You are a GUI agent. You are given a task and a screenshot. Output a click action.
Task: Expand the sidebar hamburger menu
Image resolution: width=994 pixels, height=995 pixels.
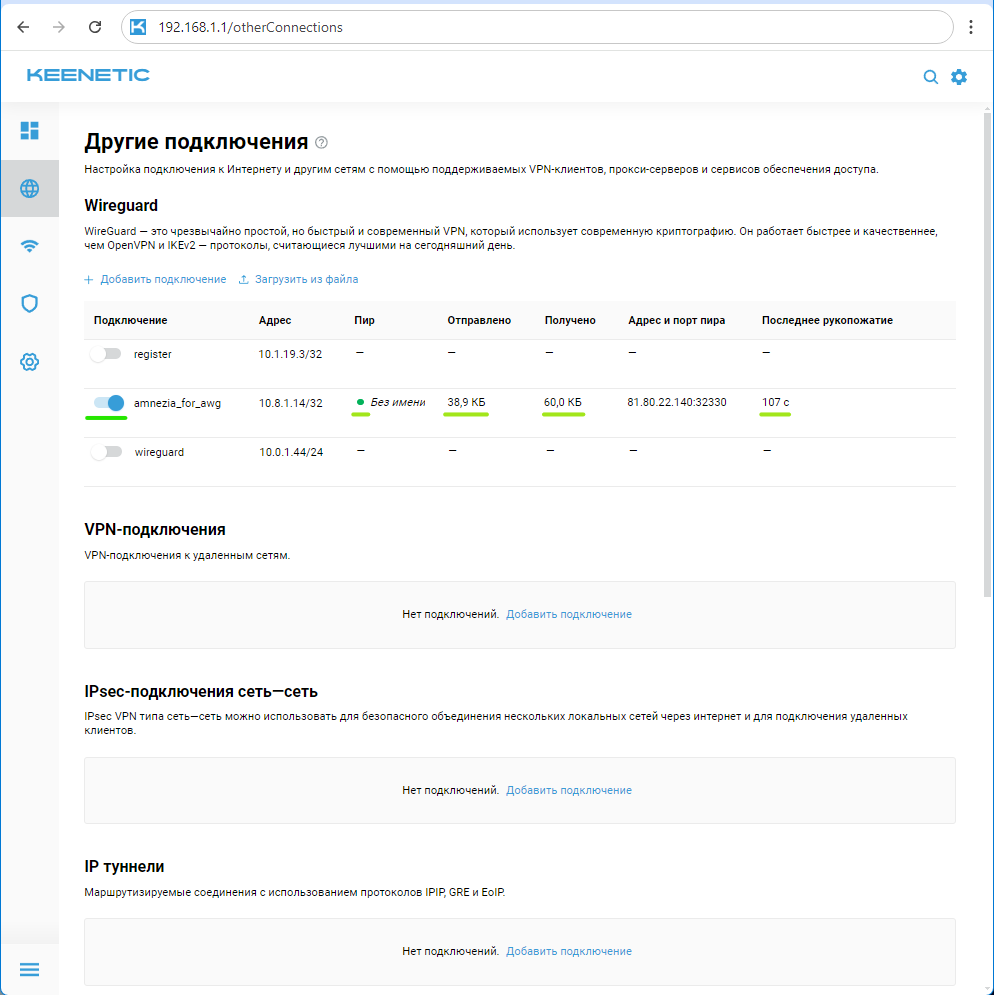[x=30, y=969]
